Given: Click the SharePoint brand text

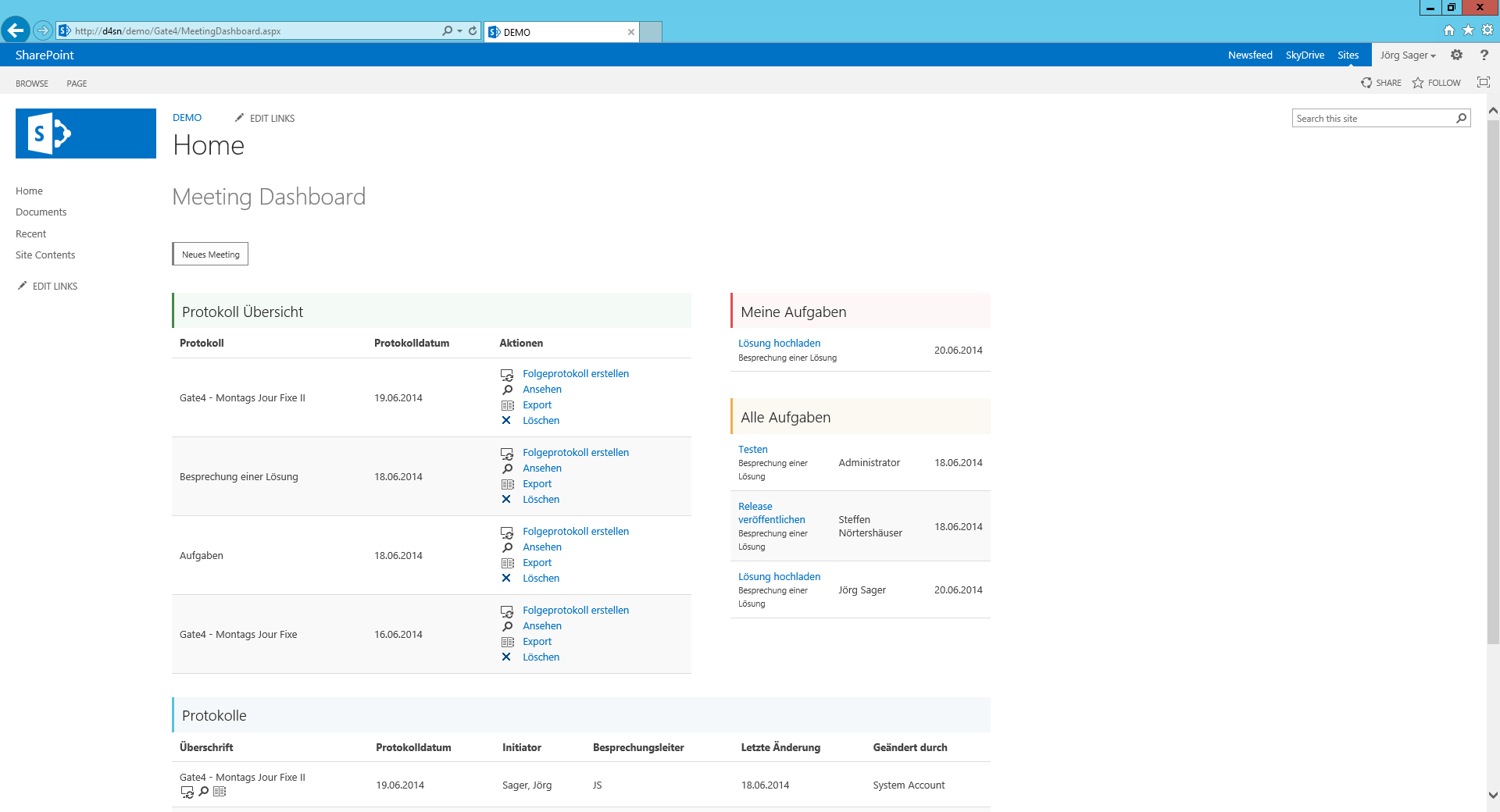Looking at the screenshot, I should (x=45, y=55).
